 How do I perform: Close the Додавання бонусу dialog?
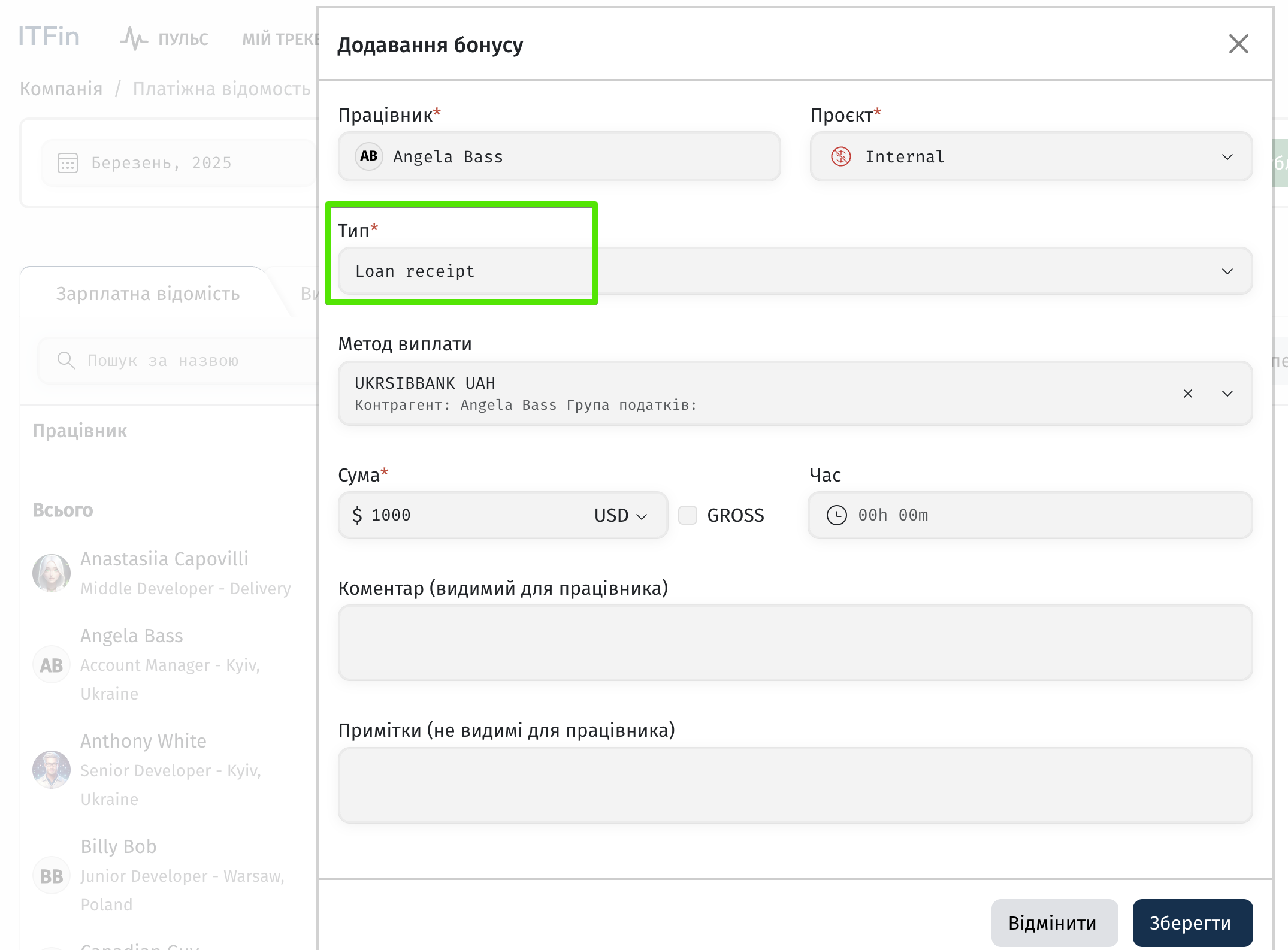pyautogui.click(x=1238, y=44)
